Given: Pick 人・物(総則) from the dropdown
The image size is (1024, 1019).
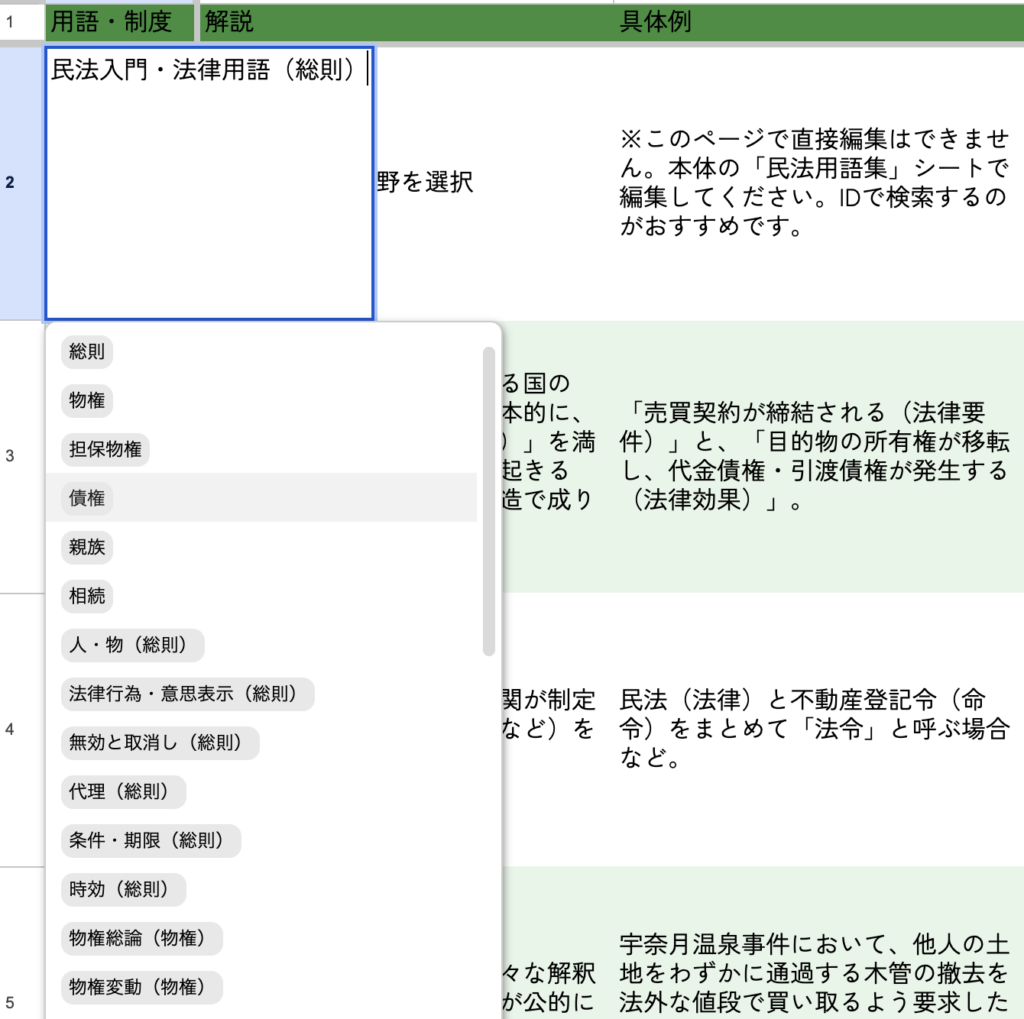Looking at the screenshot, I should [x=132, y=646].
